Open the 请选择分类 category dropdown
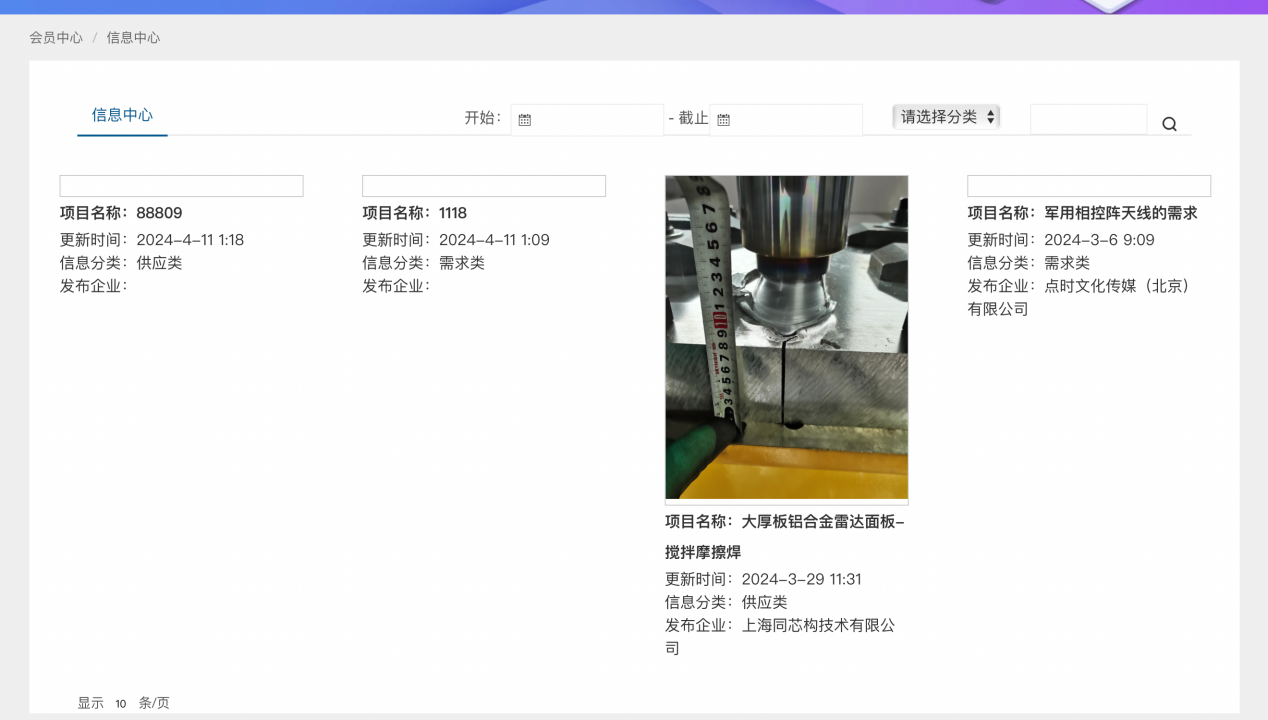Viewport: 1268px width, 720px height. pyautogui.click(x=946, y=117)
